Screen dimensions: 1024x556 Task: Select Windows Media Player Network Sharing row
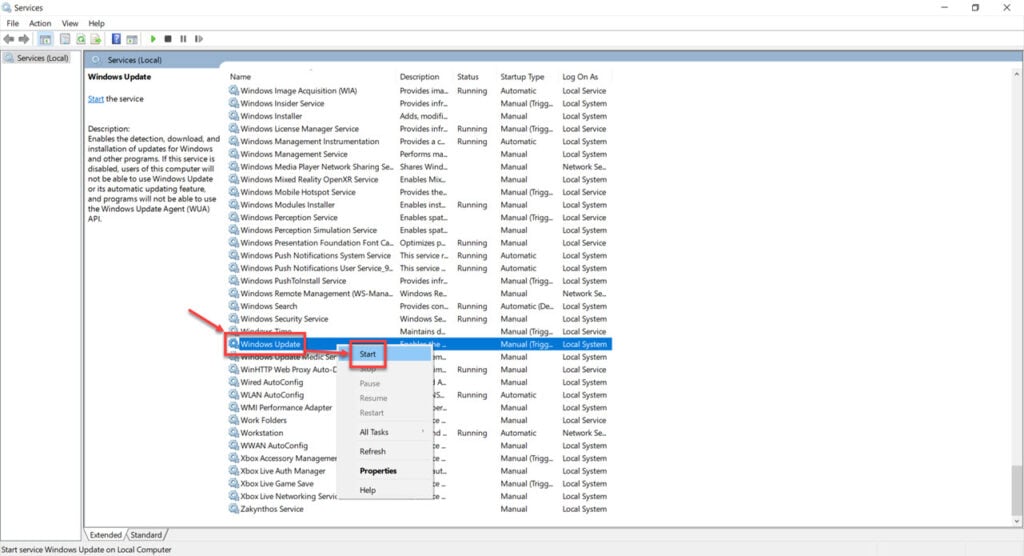419,167
